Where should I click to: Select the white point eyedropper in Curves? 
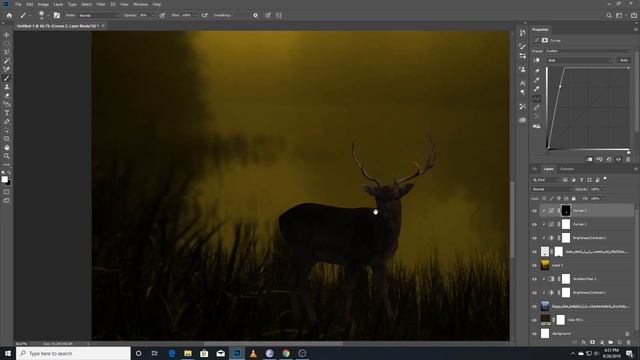tap(537, 89)
